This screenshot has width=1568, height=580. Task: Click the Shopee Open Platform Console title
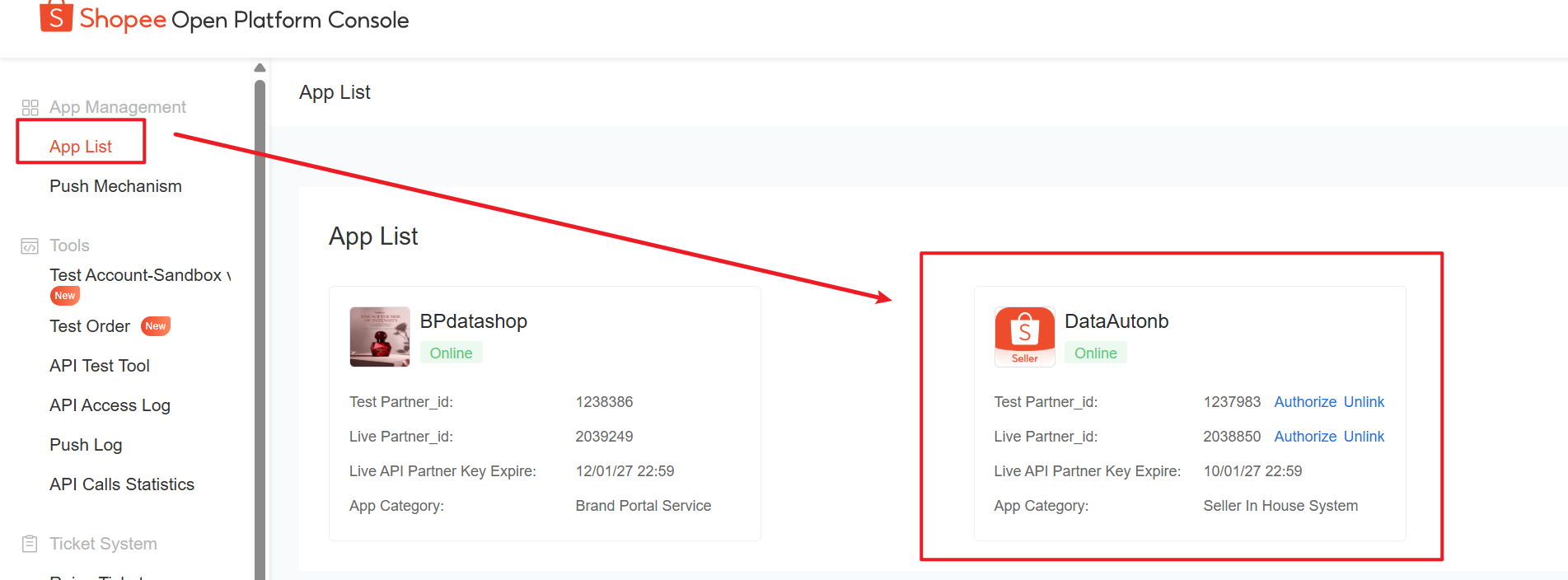[244, 20]
